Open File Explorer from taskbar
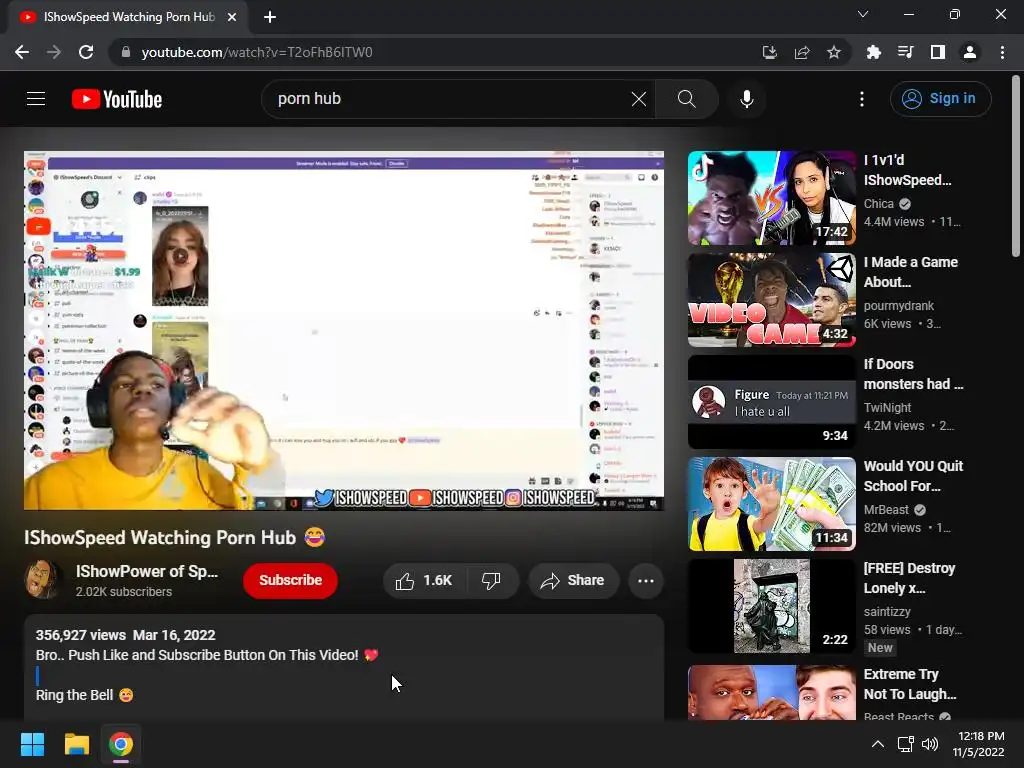This screenshot has height=768, width=1024. (x=76, y=744)
